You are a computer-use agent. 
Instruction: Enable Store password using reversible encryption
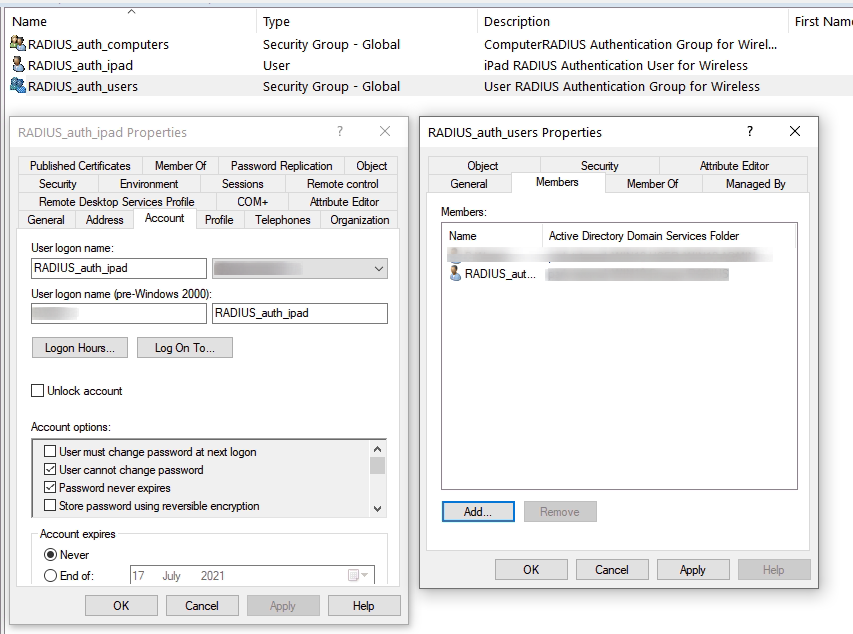(50, 505)
